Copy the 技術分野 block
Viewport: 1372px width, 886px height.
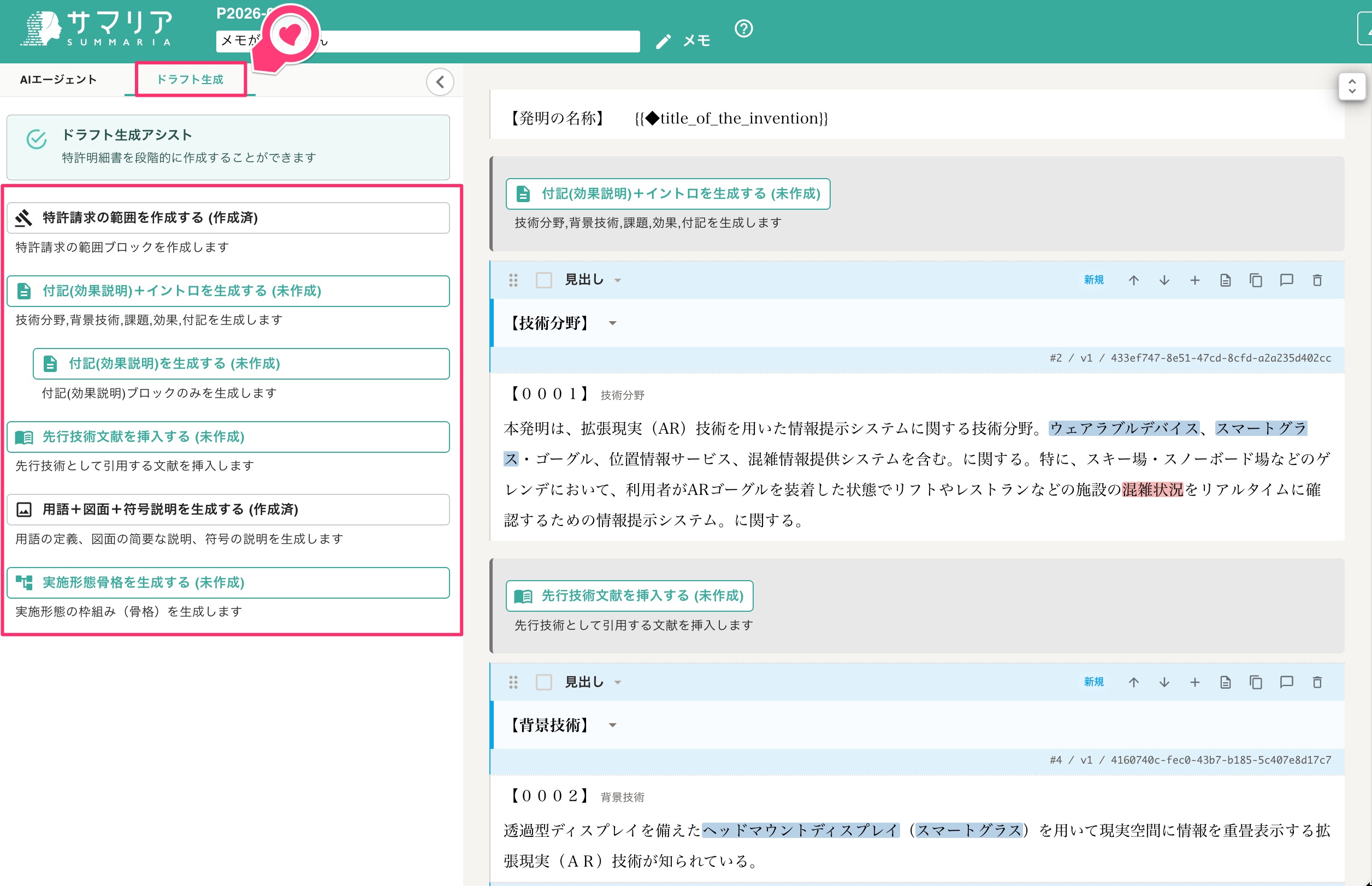[1255, 280]
